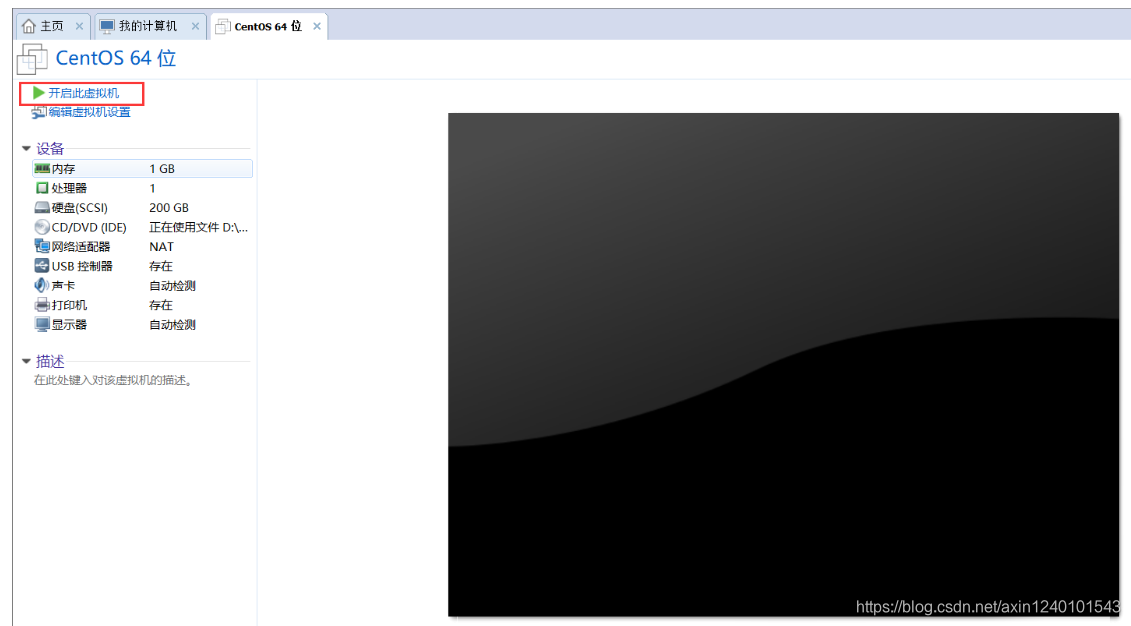Click the 声卡 row label

click(63, 286)
